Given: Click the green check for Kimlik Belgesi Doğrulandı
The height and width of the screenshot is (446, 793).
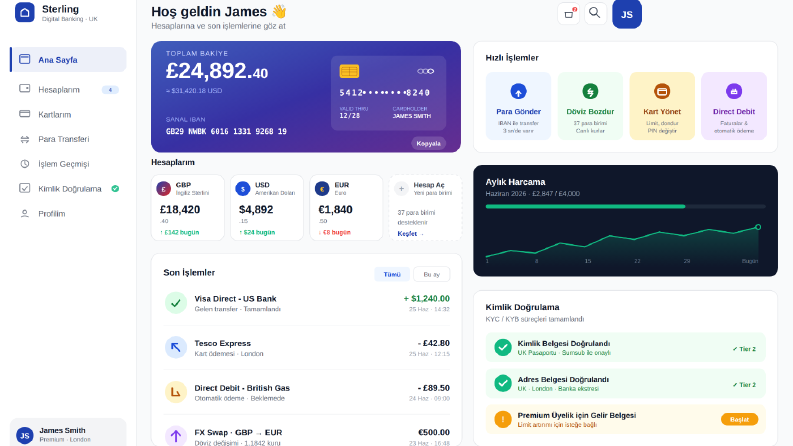Looking at the screenshot, I should click(503, 347).
